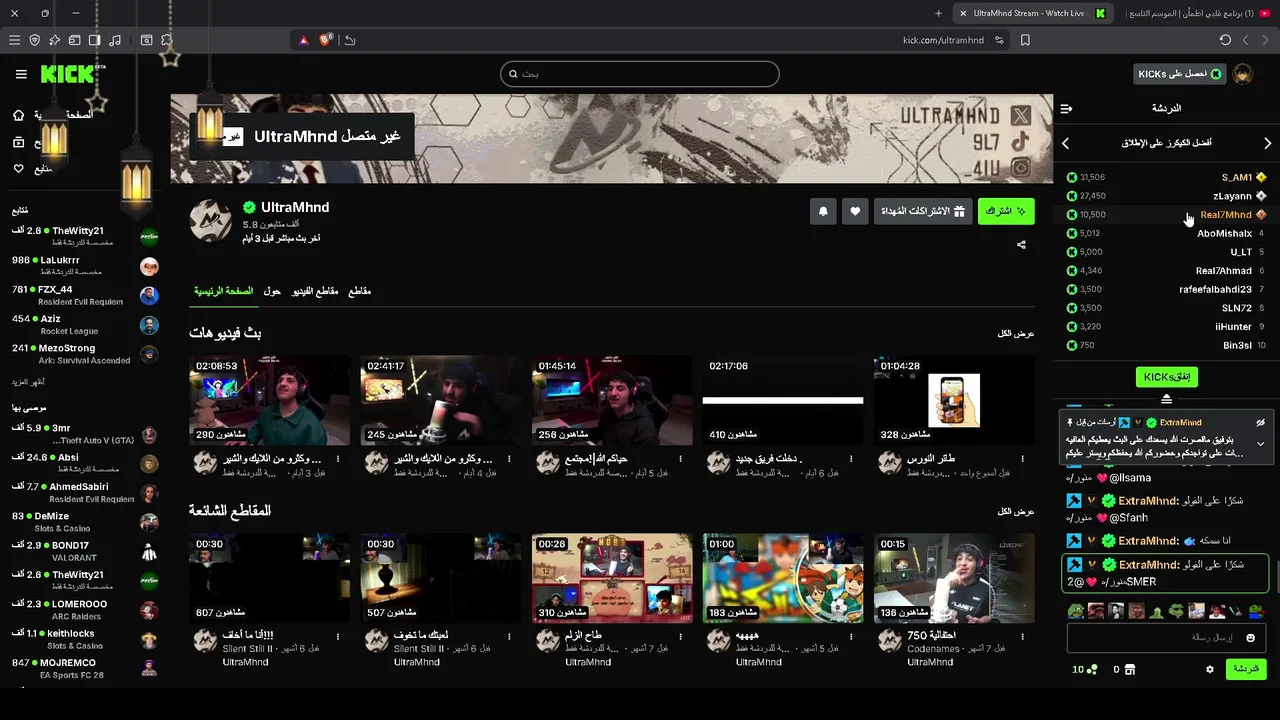Open MezoStrong channel in sidebar
This screenshot has width=1280, height=720.
pos(85,353)
